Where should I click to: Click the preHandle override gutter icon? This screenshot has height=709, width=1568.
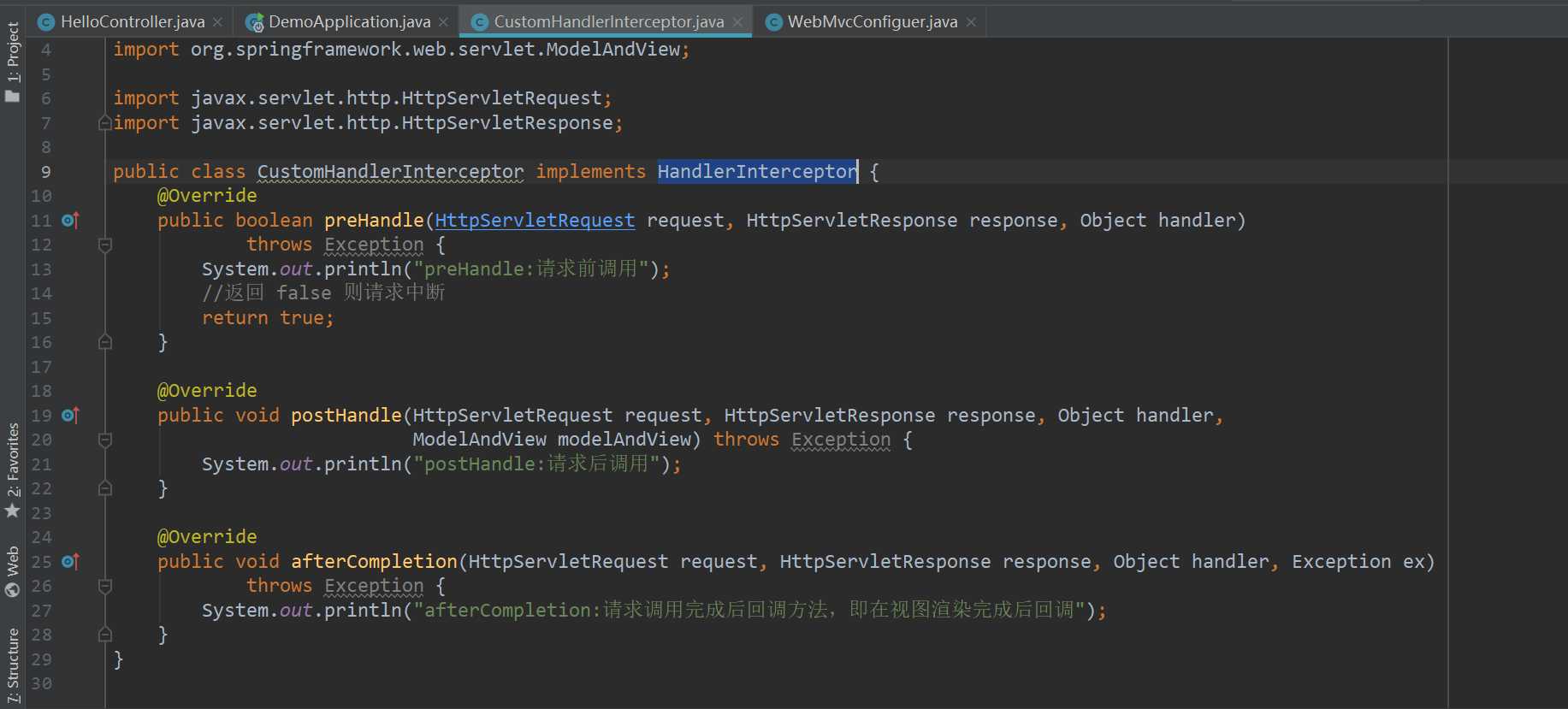(71, 221)
